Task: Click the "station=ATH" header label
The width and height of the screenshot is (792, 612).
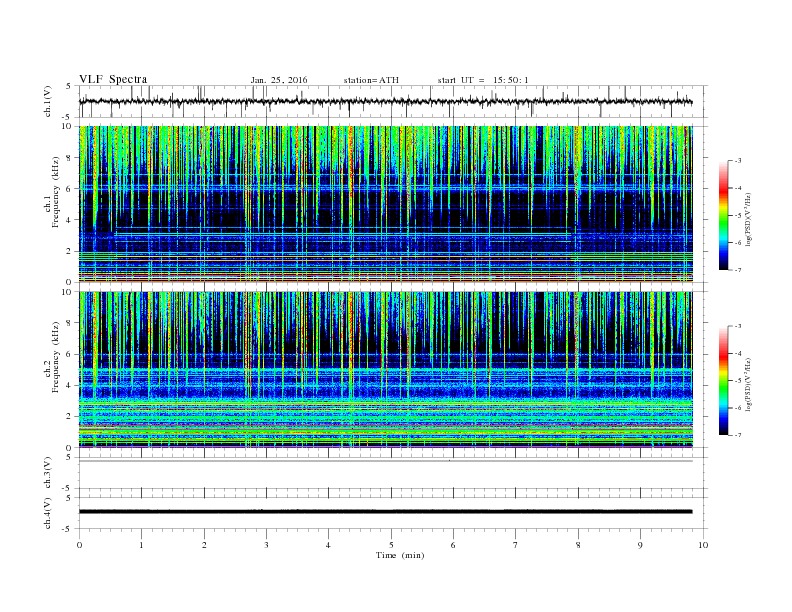Action: pyautogui.click(x=371, y=80)
